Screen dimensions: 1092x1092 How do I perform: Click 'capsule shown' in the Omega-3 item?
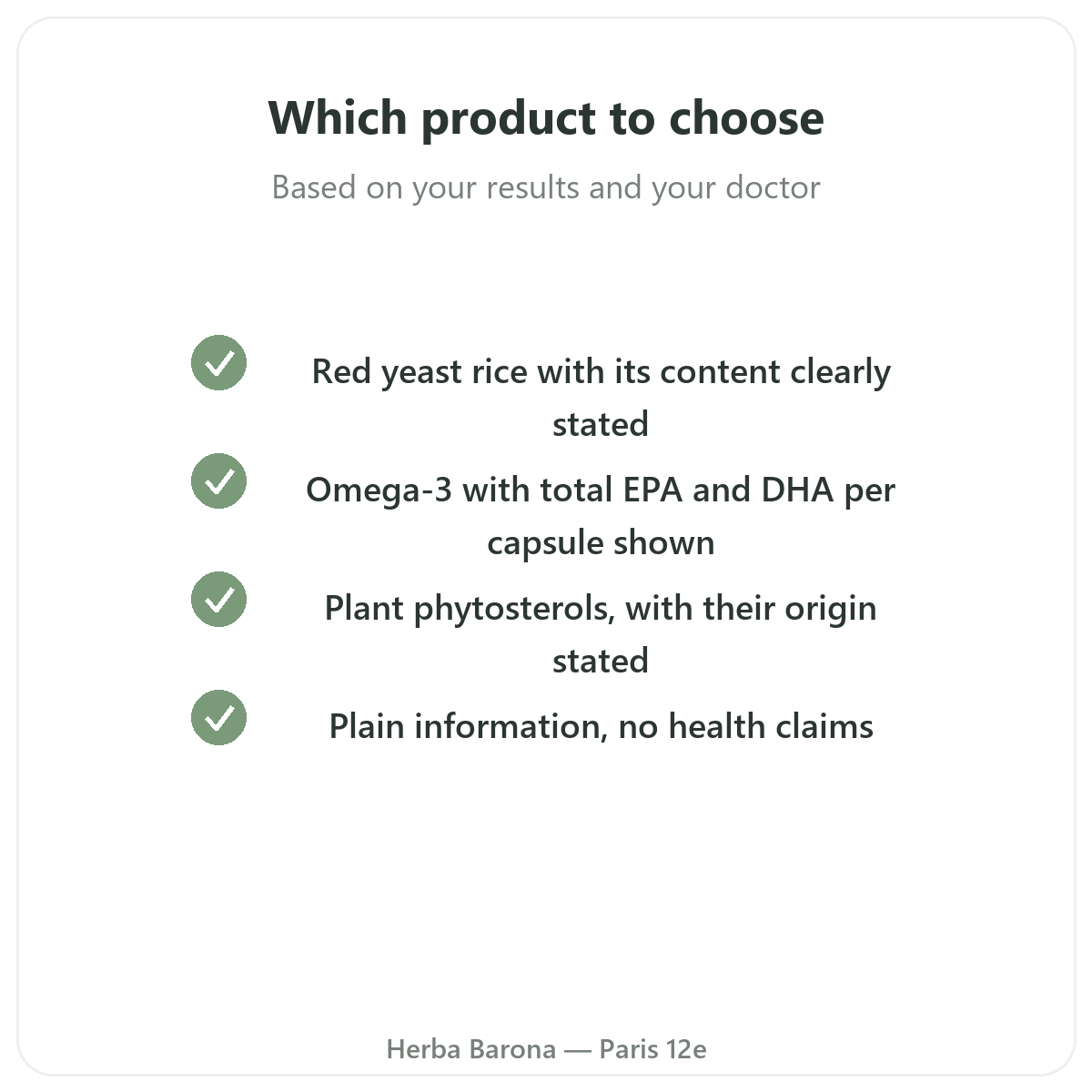[x=601, y=544]
